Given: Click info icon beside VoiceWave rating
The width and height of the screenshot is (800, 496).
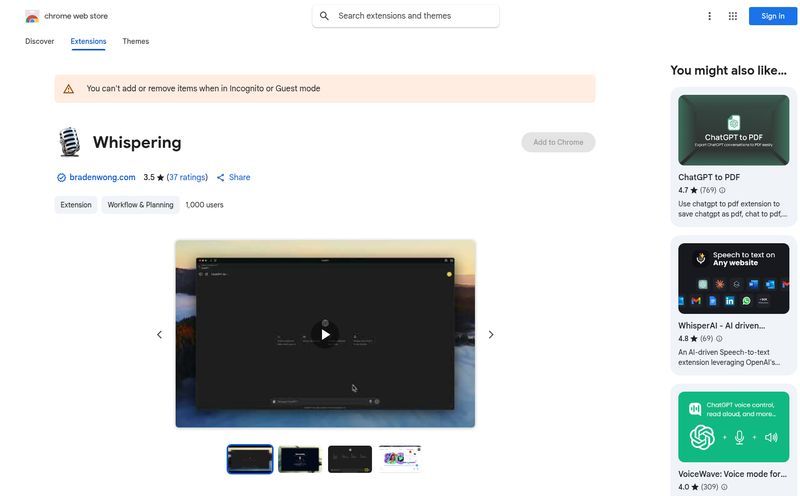Looking at the screenshot, I should 724,487.
